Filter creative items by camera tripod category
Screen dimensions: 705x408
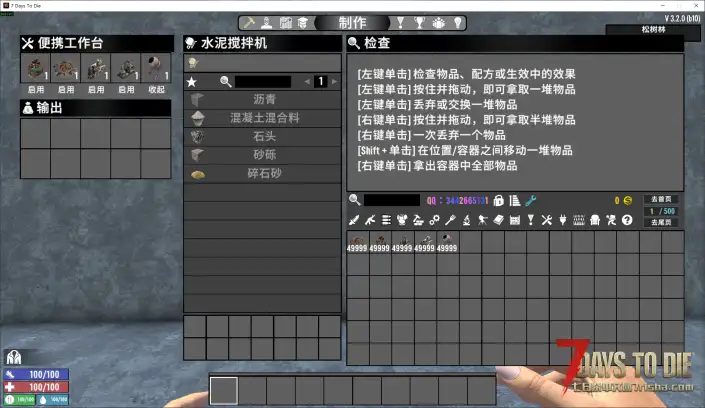(x=482, y=220)
